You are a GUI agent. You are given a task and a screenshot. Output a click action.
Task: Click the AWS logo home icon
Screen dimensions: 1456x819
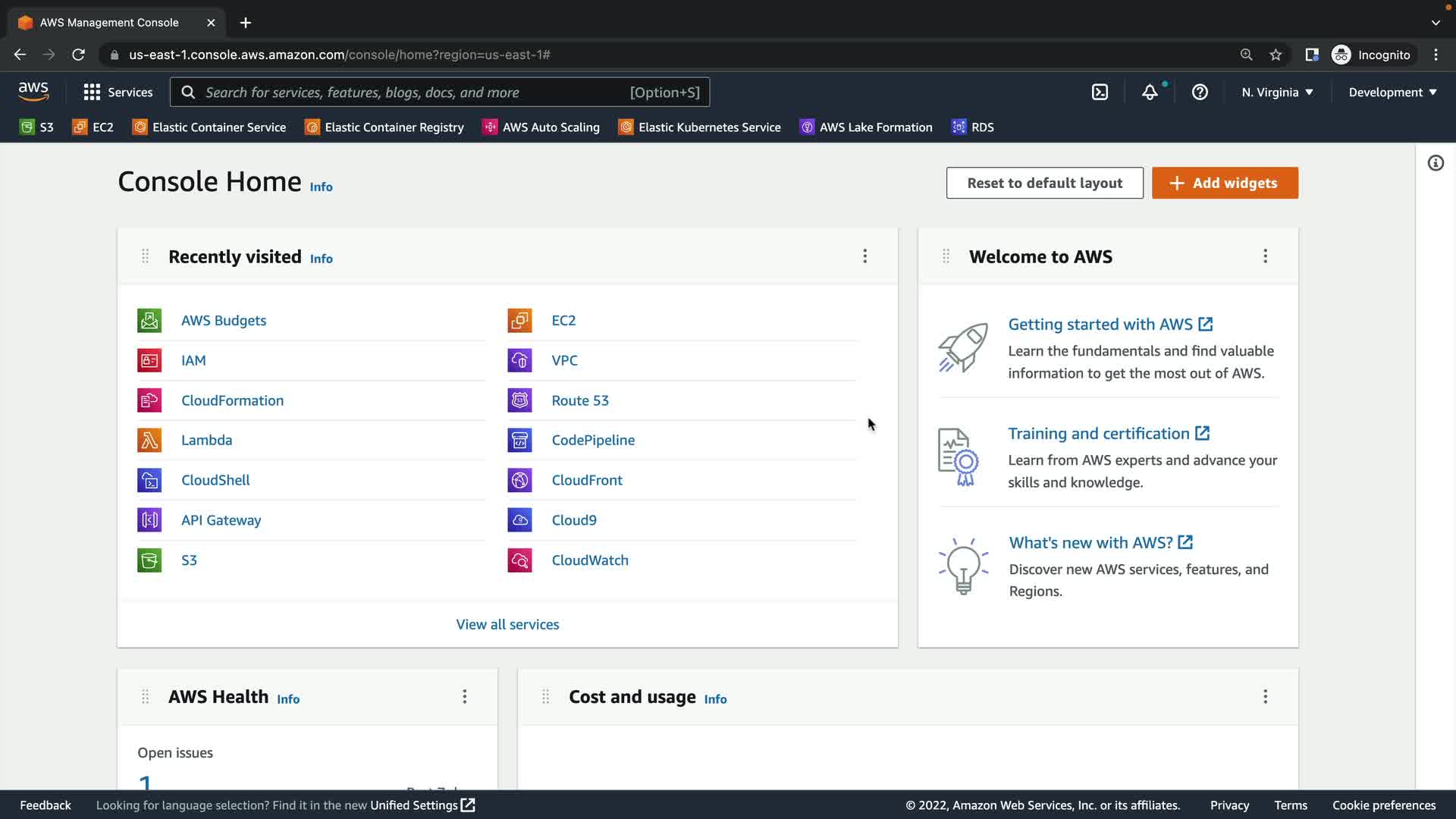33,92
